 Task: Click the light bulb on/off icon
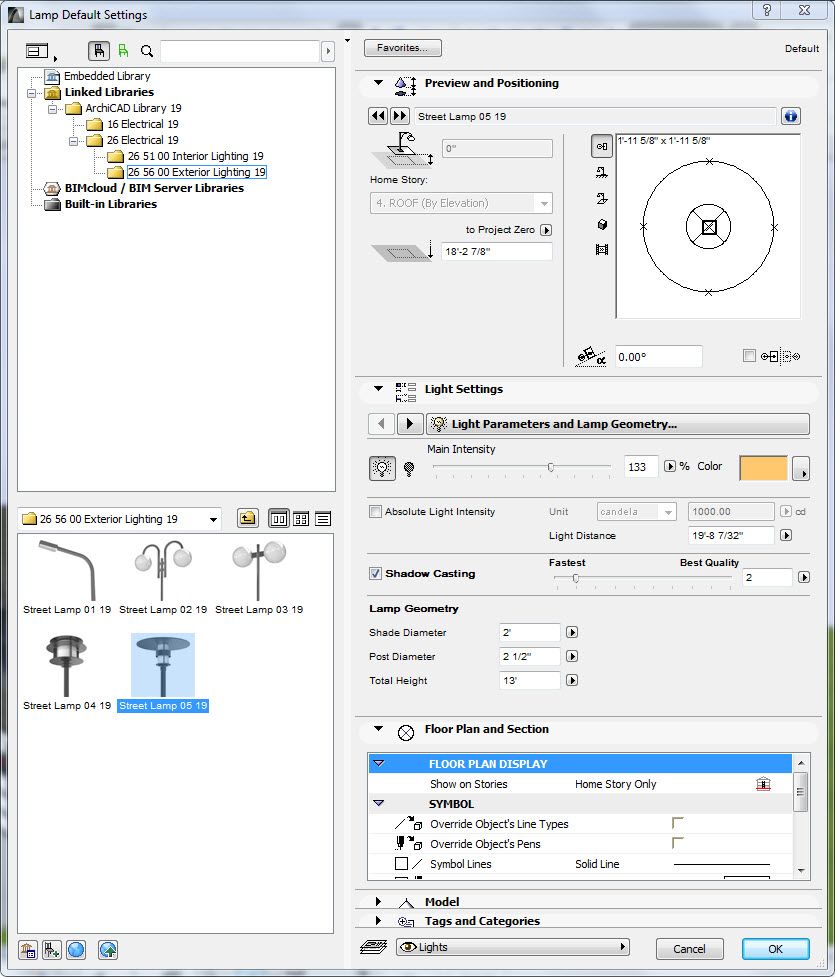383,467
